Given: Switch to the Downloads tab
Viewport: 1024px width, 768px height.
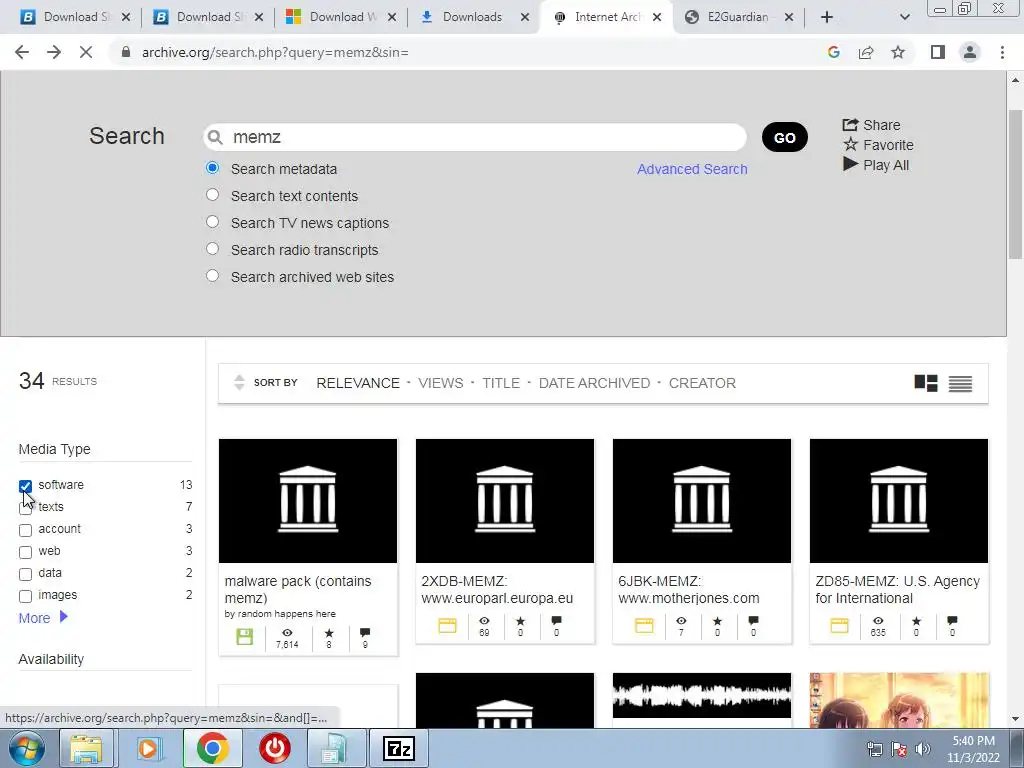Looking at the screenshot, I should point(473,17).
